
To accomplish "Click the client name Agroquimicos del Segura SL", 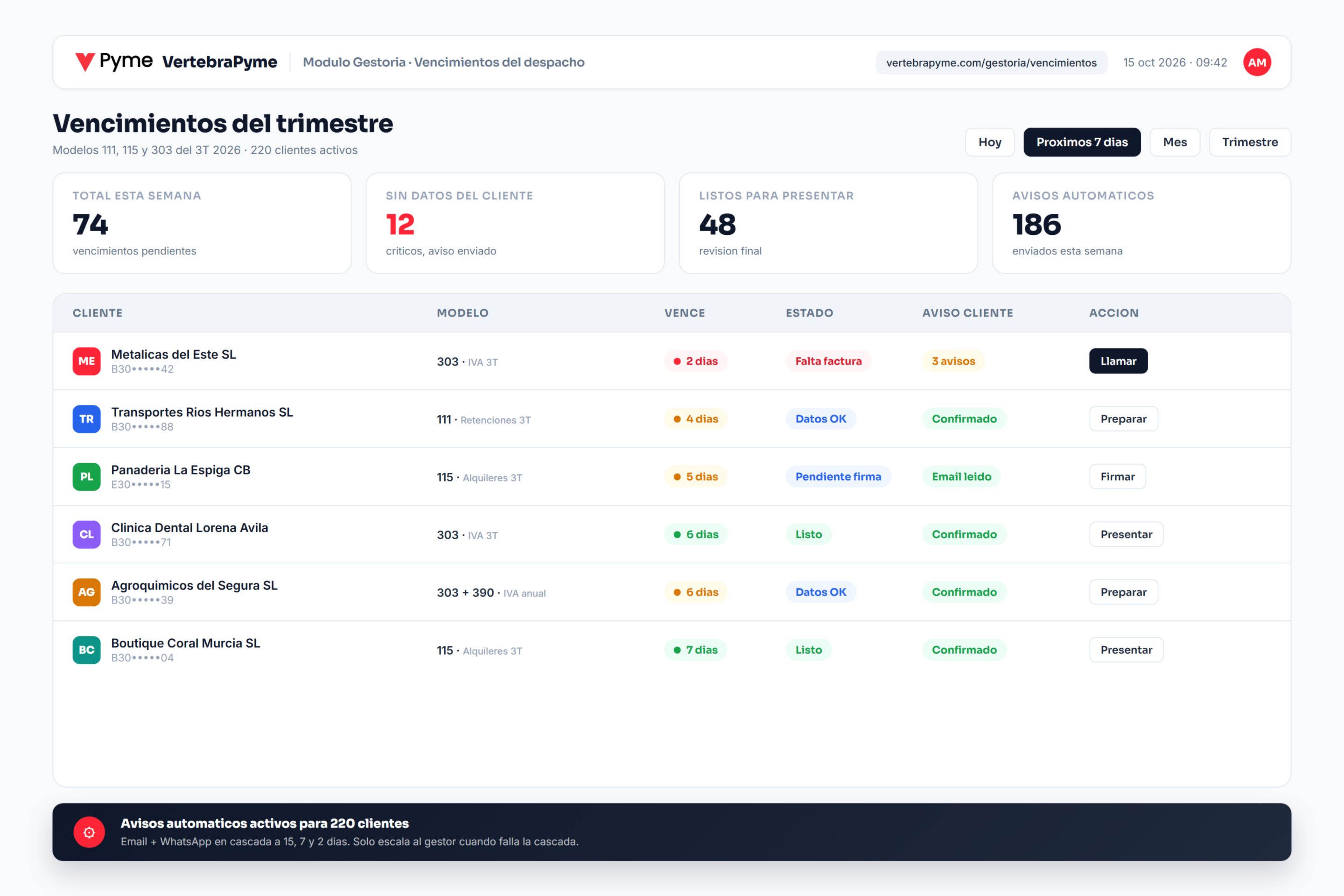I will pos(194,585).
